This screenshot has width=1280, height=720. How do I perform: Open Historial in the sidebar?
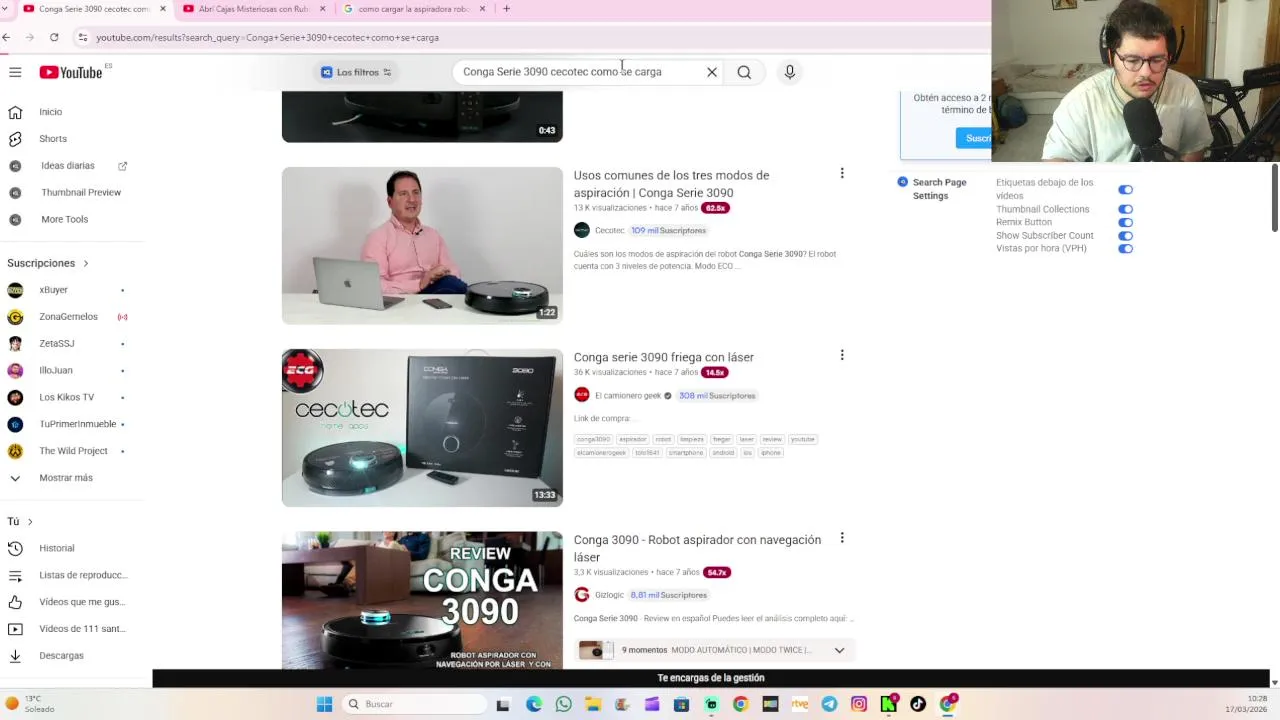pyautogui.click(x=56, y=549)
